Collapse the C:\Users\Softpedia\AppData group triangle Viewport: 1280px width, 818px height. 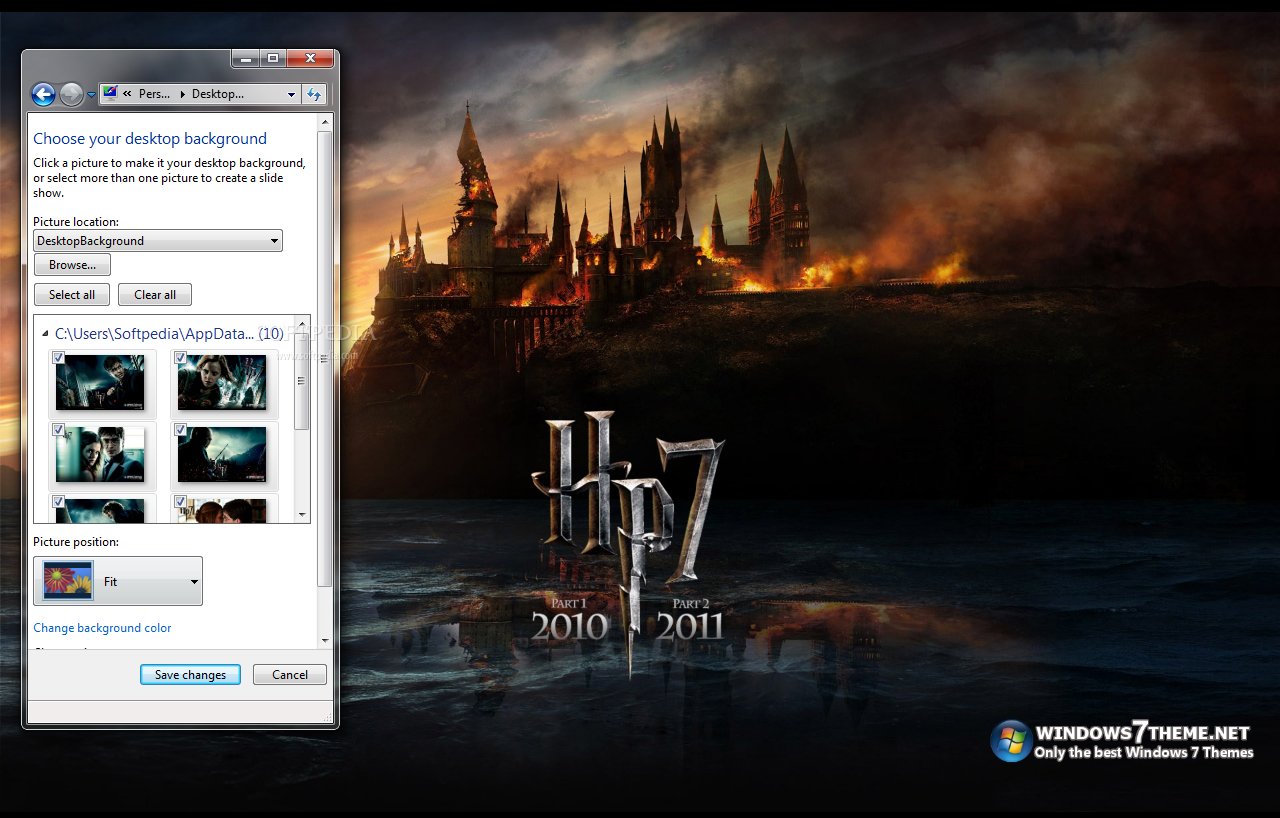[46, 334]
